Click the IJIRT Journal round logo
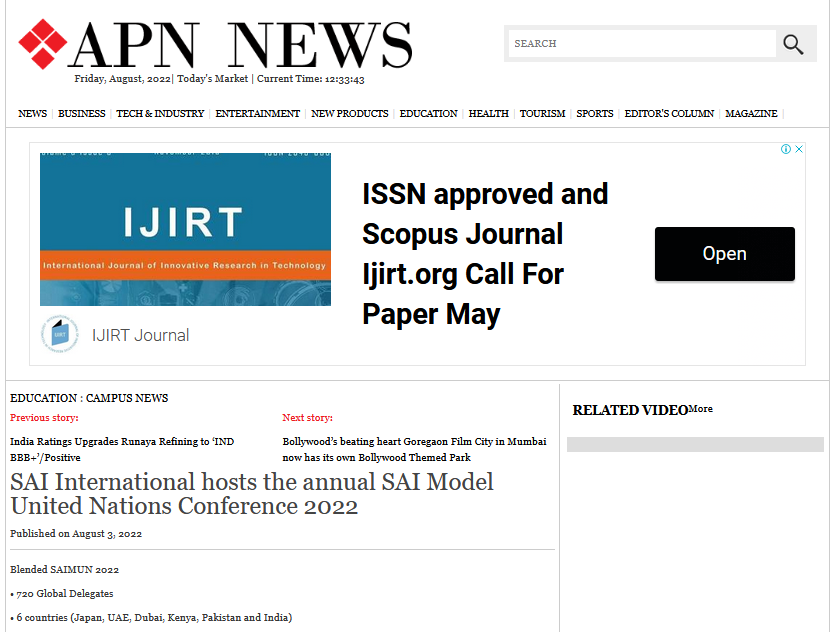833x632 pixels. click(60, 335)
